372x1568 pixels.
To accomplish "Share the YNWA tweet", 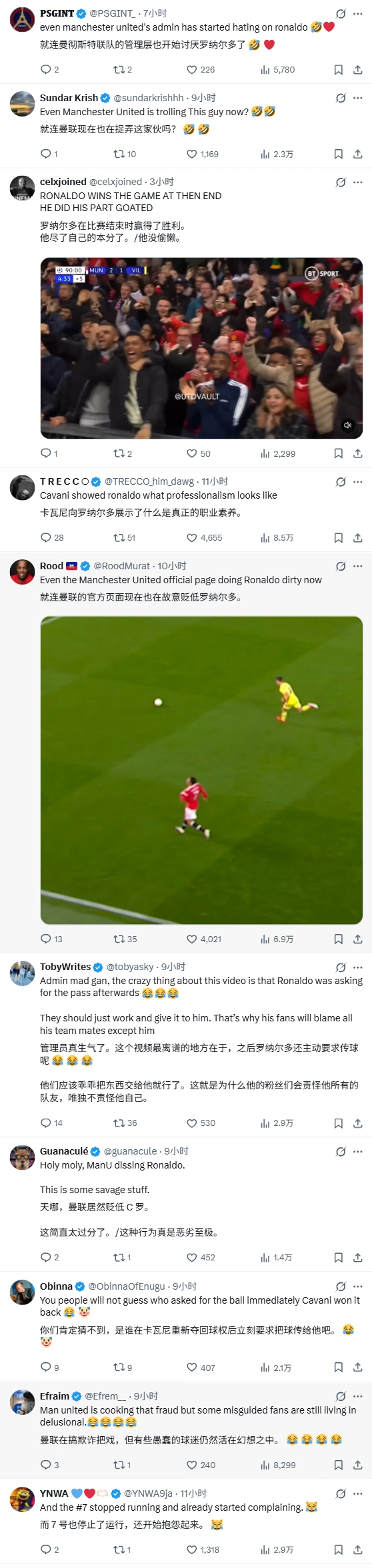I will coord(357,1549).
